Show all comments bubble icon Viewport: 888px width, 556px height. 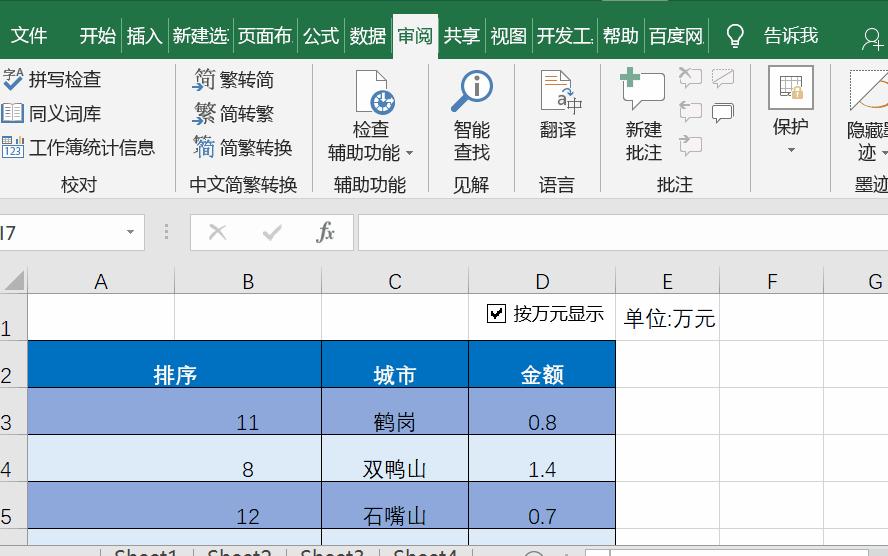(x=723, y=112)
